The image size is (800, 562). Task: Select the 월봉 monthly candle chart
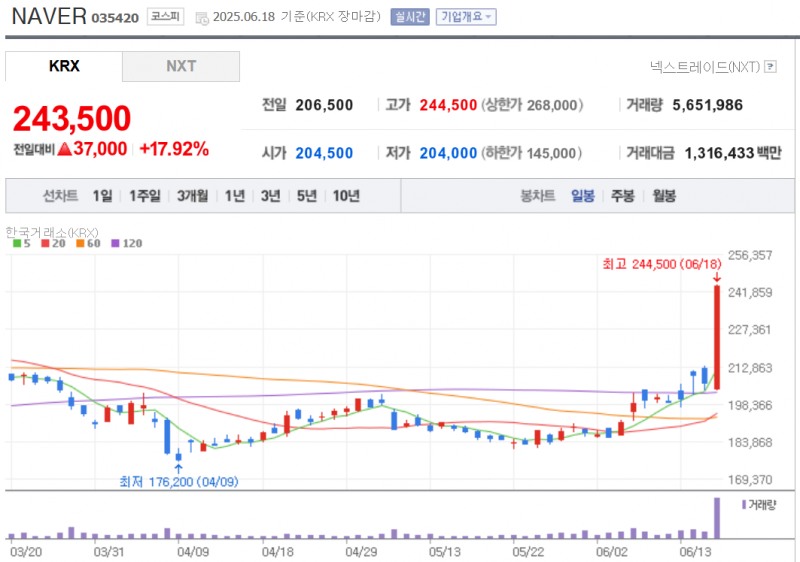coord(664,196)
